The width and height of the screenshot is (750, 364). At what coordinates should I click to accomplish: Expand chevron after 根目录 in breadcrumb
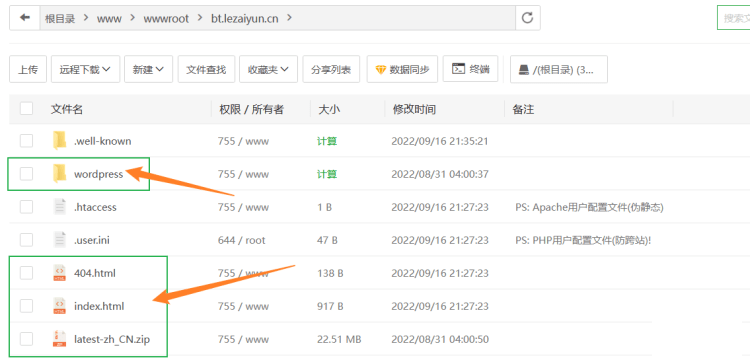point(86,18)
